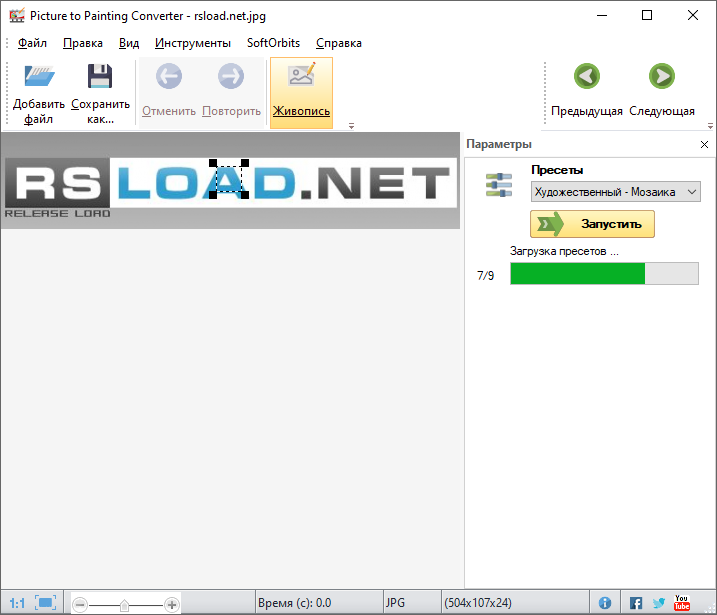Maximize the Picture to Painting Converter window
The height and width of the screenshot is (615, 717).
tap(647, 15)
